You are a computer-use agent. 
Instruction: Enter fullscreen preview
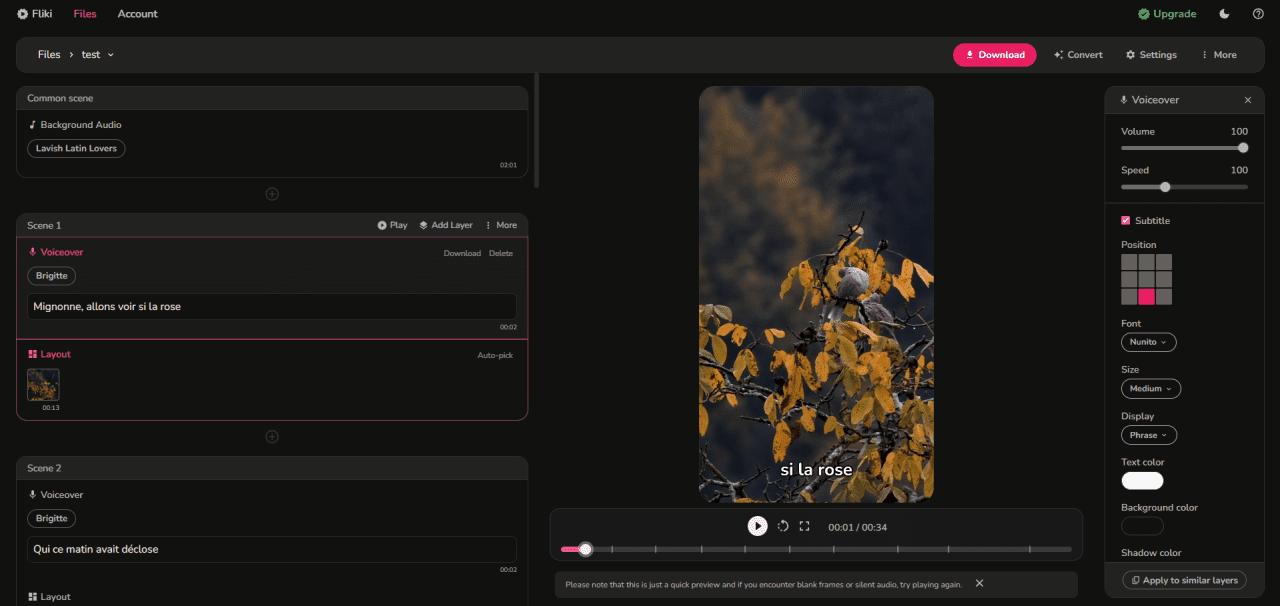[x=804, y=526]
